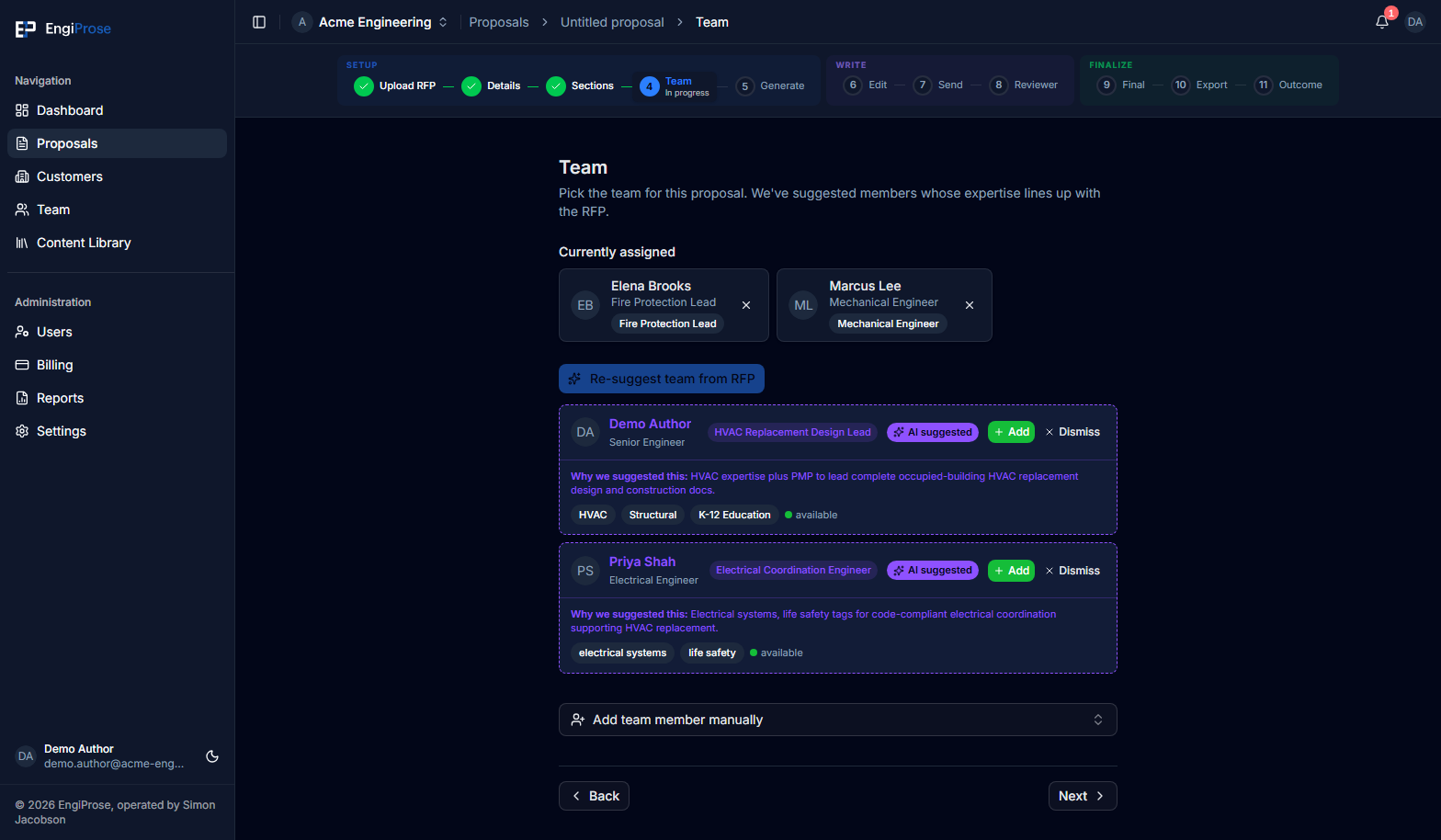Go to the Details step

click(491, 85)
